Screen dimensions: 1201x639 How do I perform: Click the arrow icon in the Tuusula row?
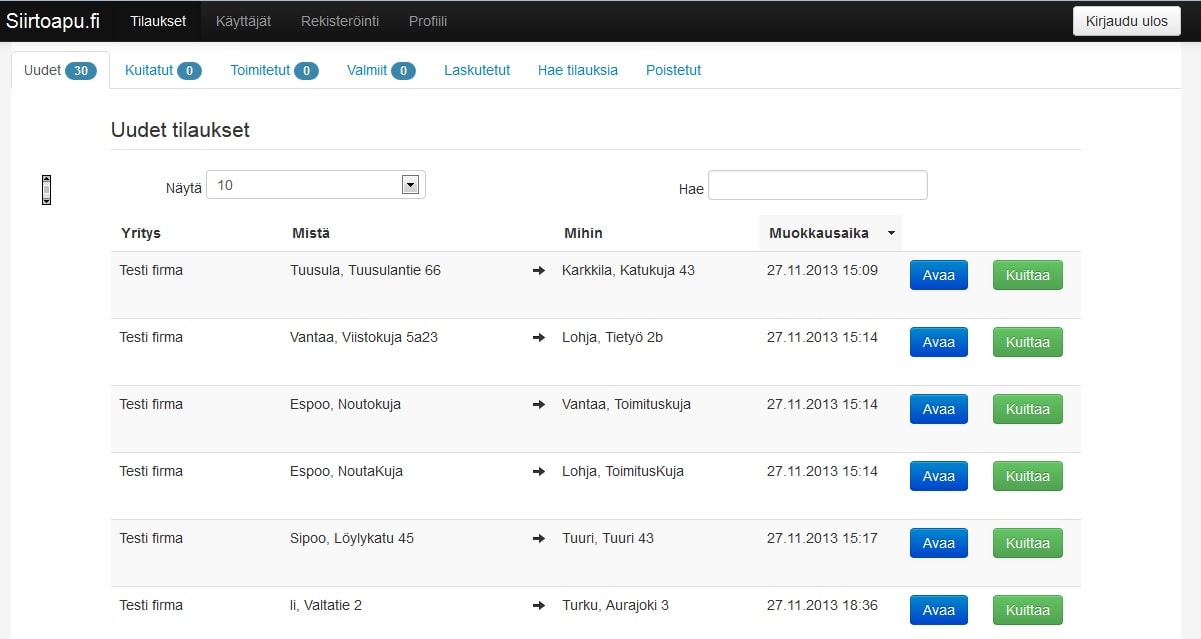tap(539, 271)
